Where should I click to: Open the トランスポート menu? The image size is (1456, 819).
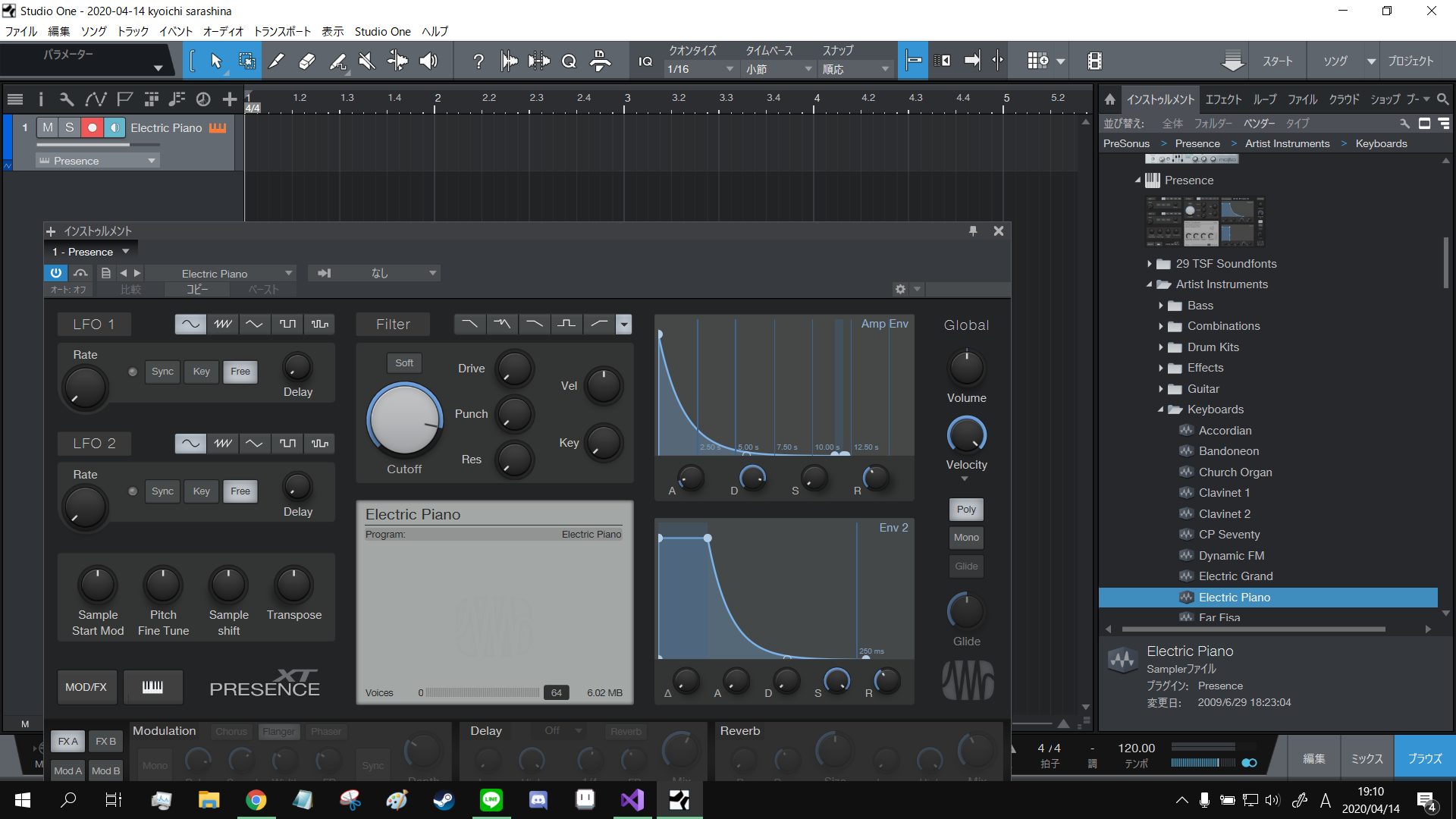click(x=282, y=31)
